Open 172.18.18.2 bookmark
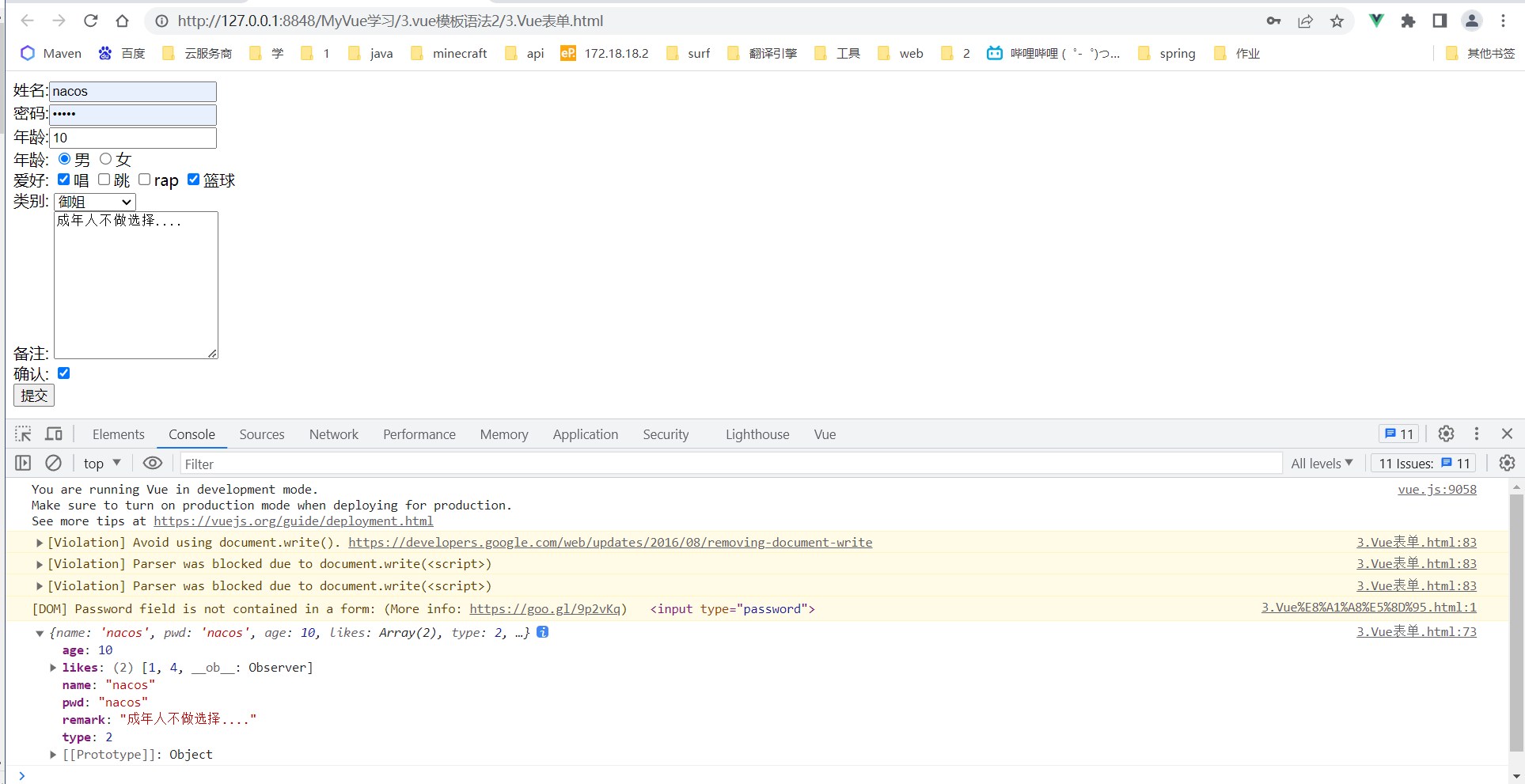This screenshot has width=1525, height=784. 605,53
